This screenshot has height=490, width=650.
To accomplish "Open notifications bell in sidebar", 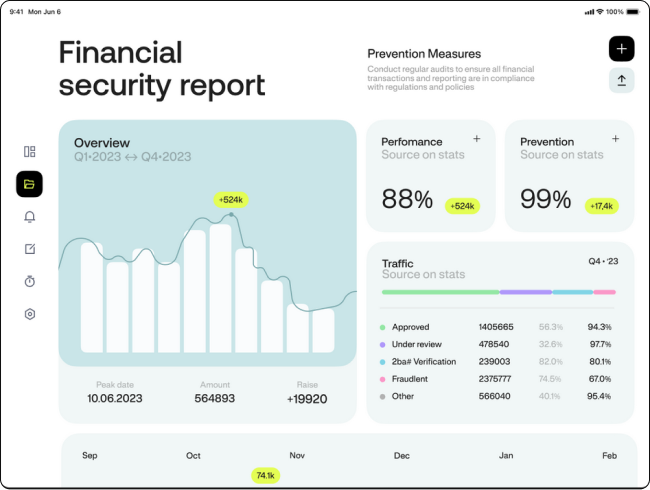I will pos(30,216).
